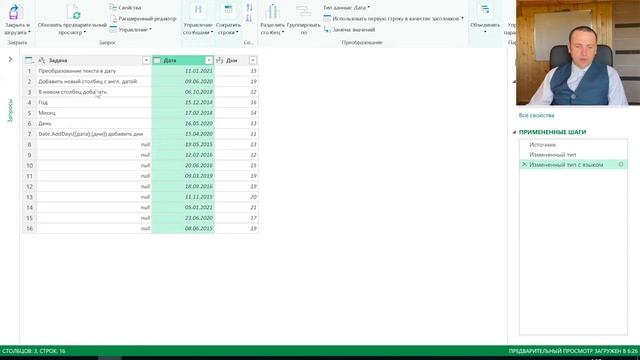
Task: Open settings gear for Измененный тип с языком
Action: pyautogui.click(x=621, y=164)
